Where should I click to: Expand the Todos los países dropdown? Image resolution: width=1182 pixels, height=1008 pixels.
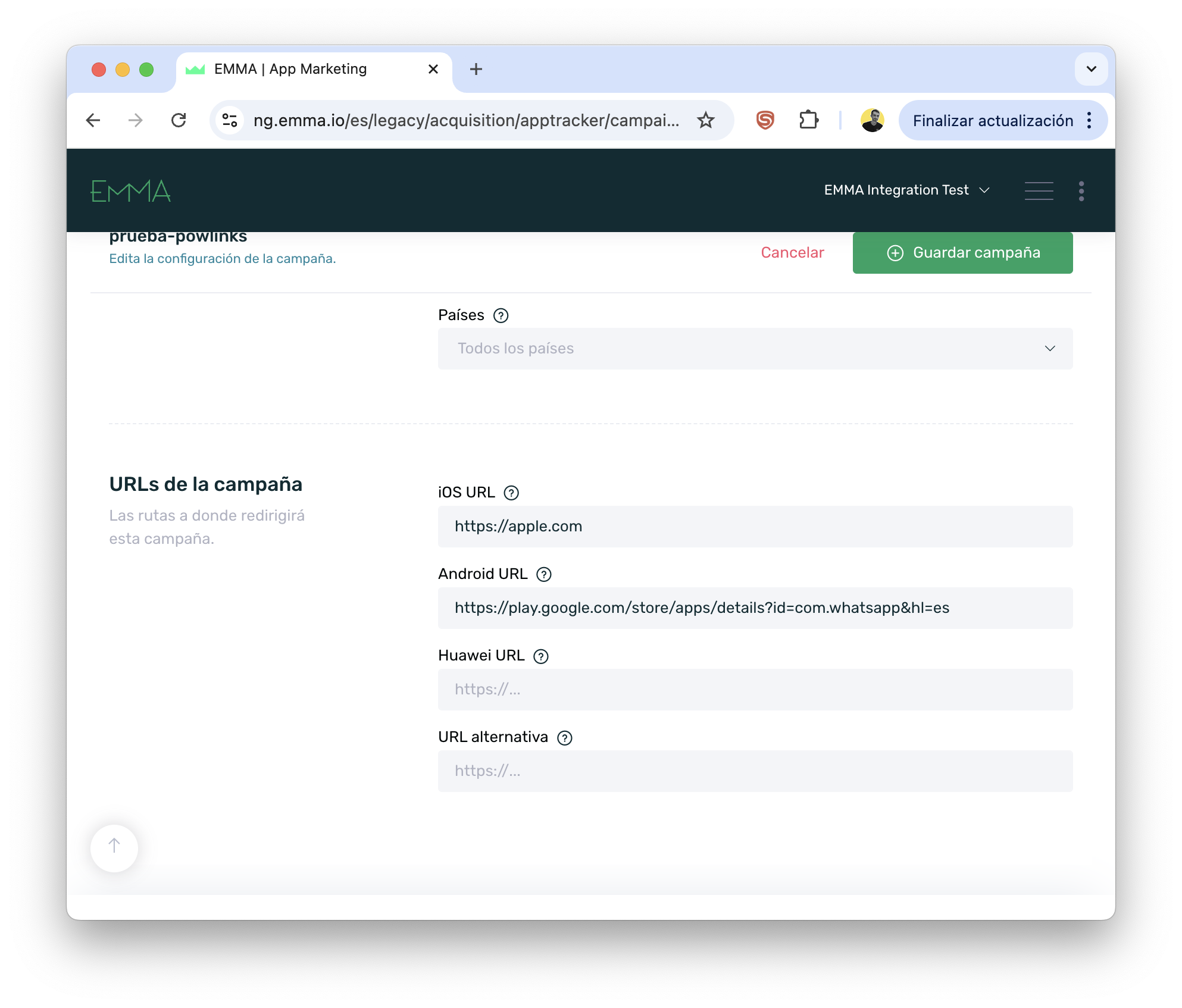755,349
